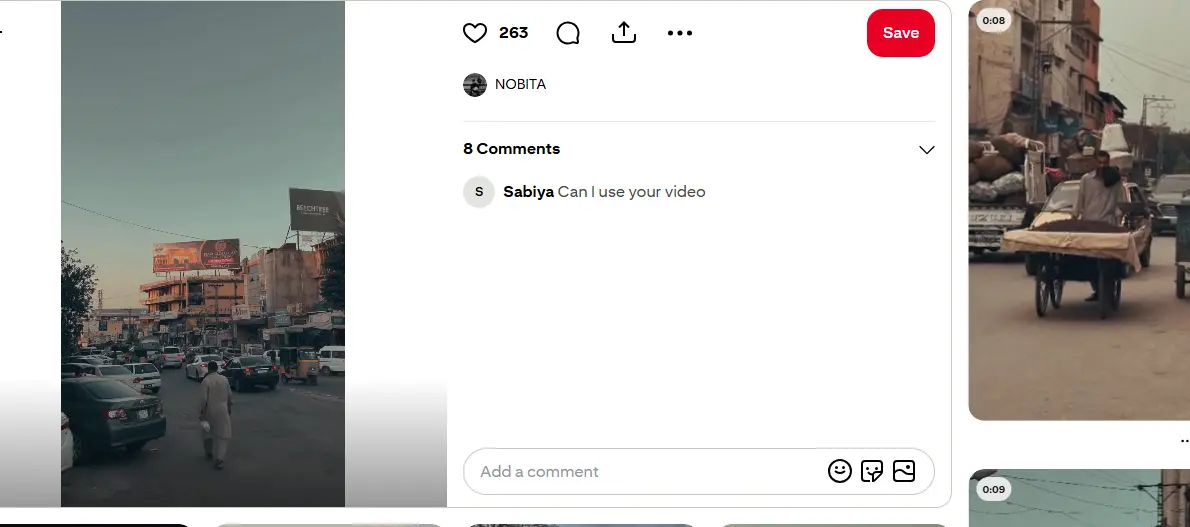Viewport: 1190px width, 527px height.
Task: Click the 263 likes count
Action: point(514,33)
